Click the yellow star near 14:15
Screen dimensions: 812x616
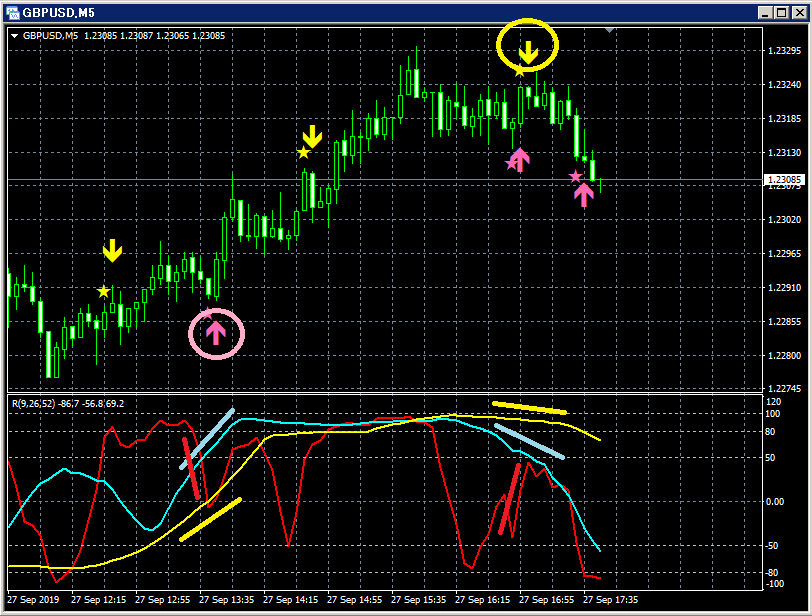coord(303,153)
